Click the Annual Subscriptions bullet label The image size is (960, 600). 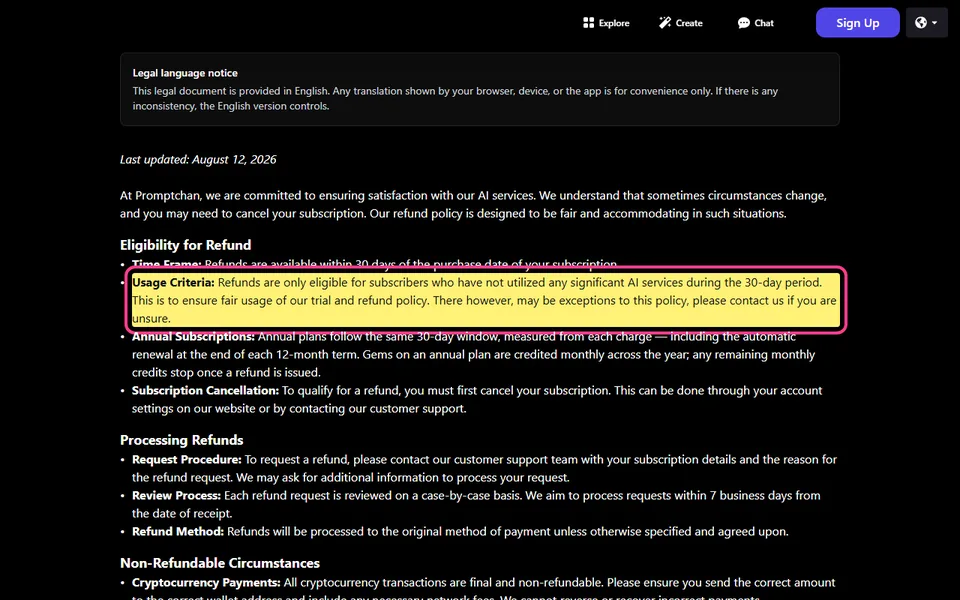click(193, 337)
